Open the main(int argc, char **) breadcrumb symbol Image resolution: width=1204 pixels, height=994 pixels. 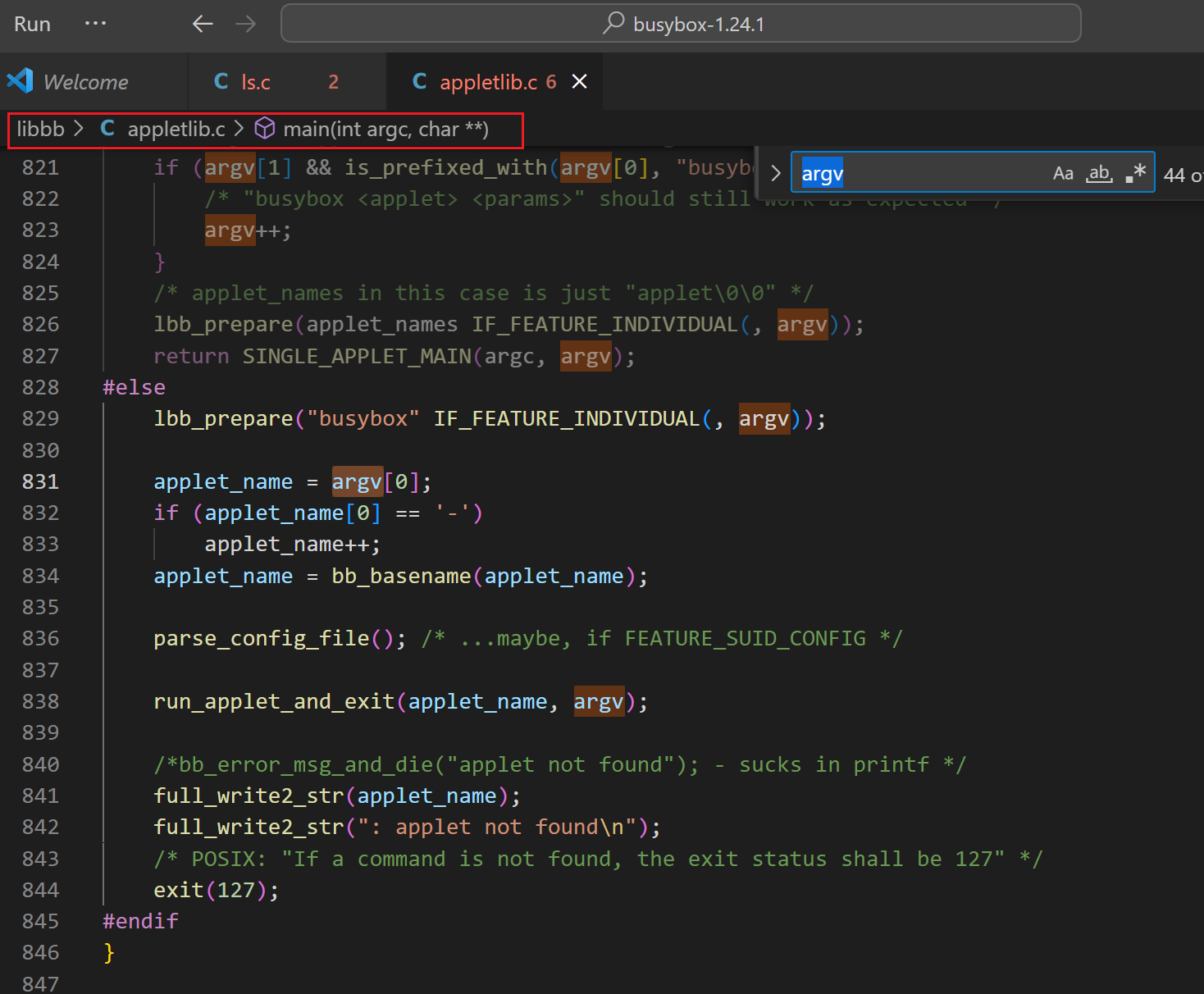pyautogui.click(x=385, y=129)
